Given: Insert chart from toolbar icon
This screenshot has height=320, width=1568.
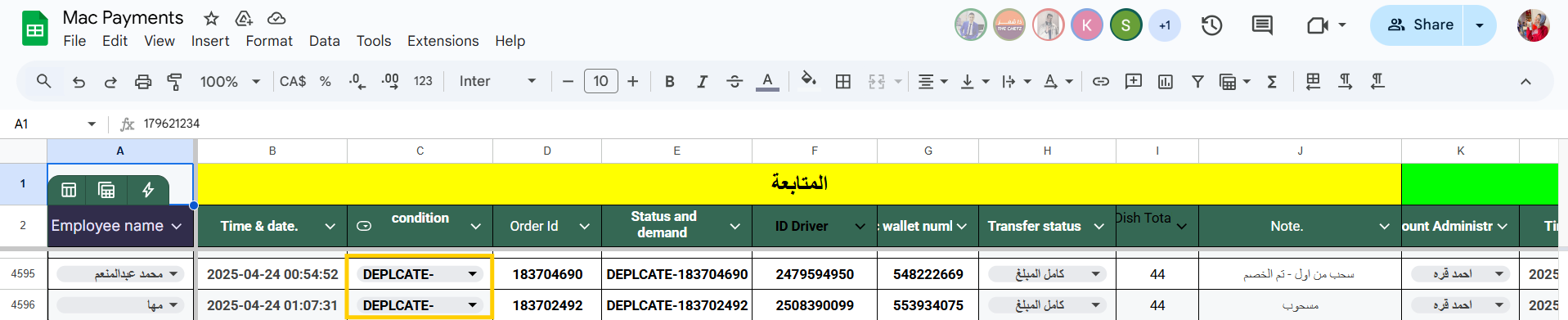Looking at the screenshot, I should (1166, 81).
